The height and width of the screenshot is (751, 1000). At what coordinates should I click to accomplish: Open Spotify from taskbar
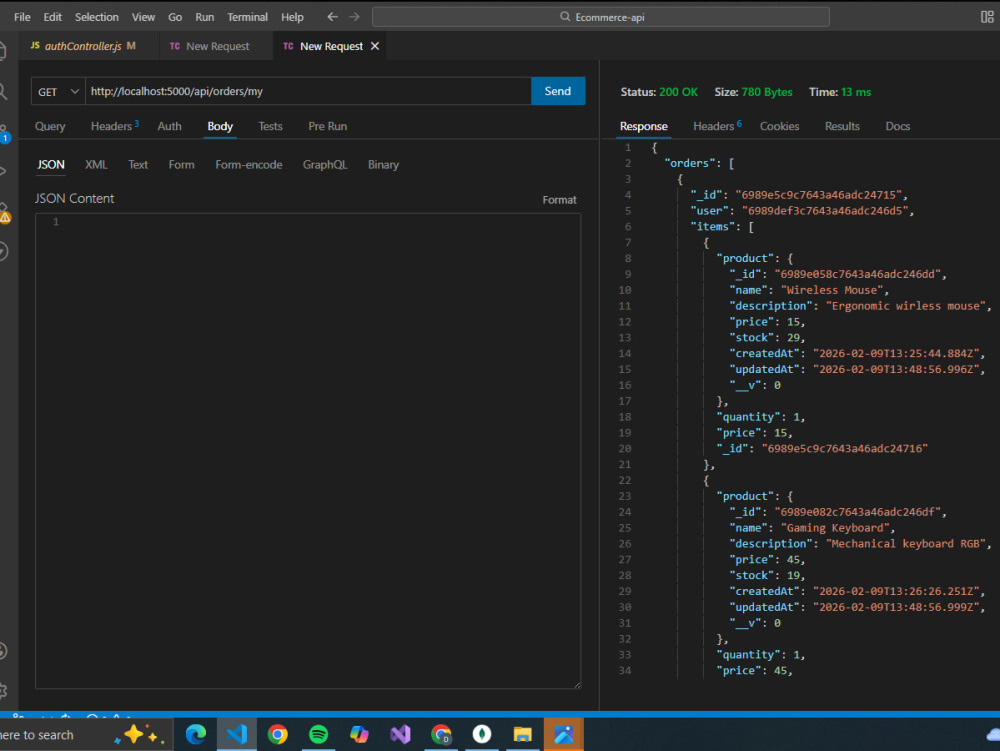coord(318,734)
